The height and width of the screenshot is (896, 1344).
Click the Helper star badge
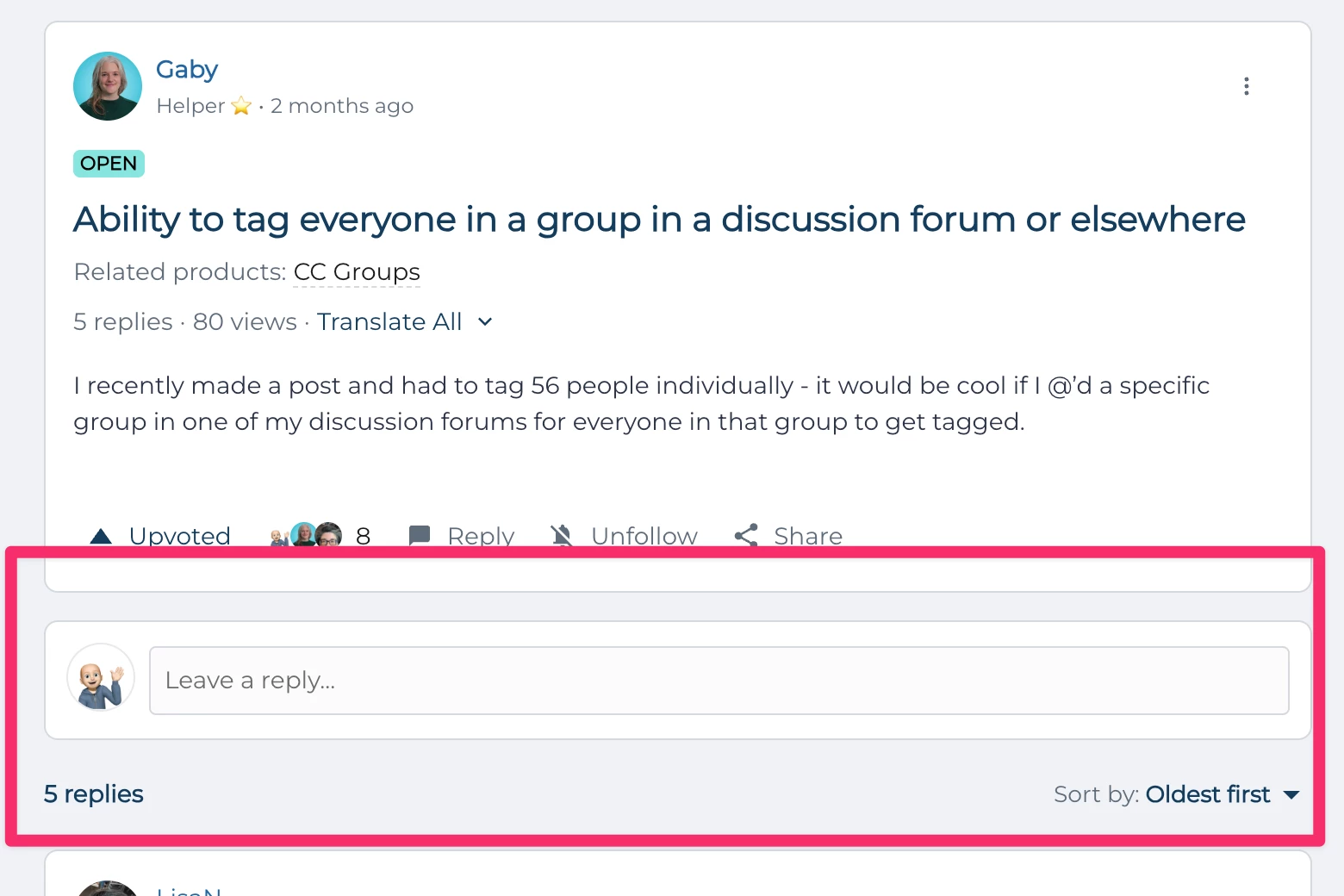click(241, 106)
